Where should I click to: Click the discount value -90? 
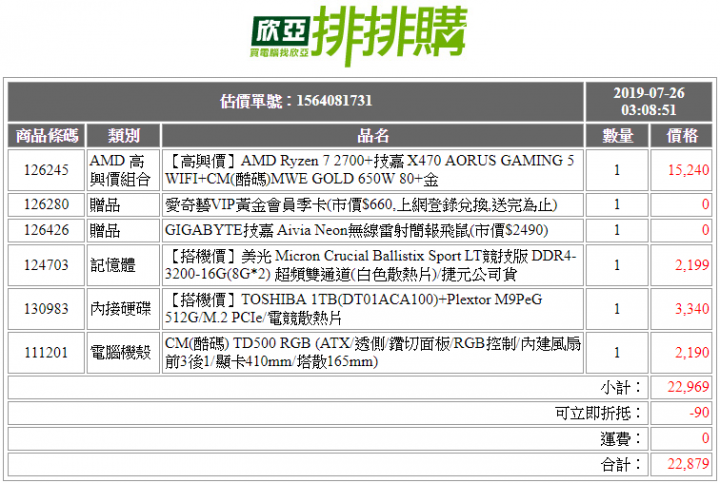point(699,413)
